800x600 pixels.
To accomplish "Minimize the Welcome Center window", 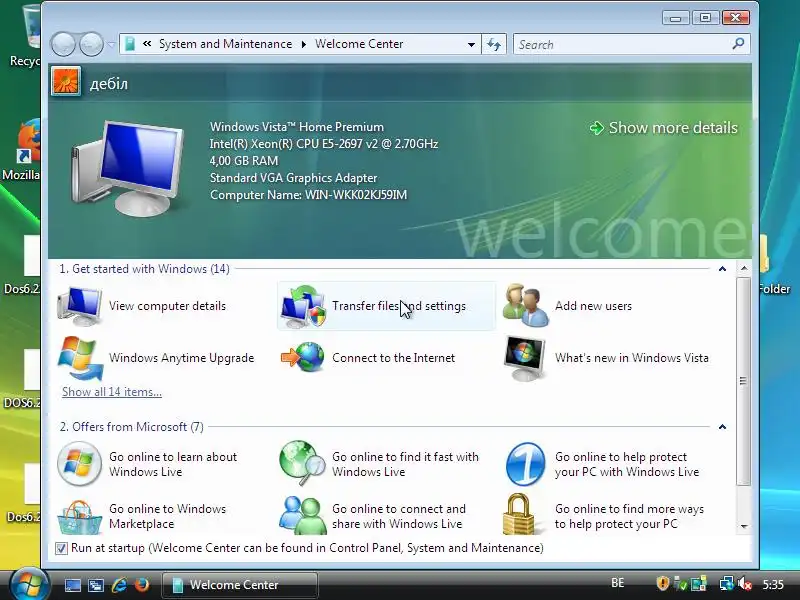I will 676,18.
